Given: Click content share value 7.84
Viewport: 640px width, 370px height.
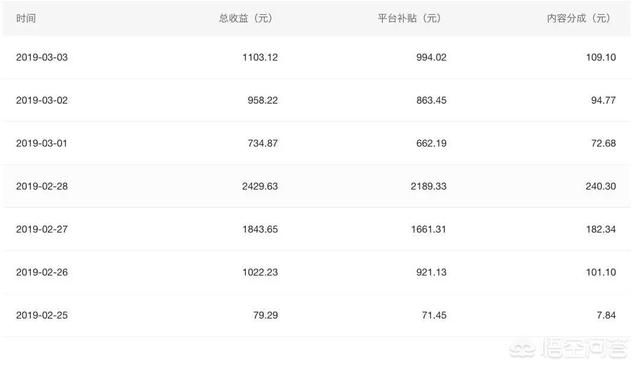Looking at the screenshot, I should tap(606, 315).
